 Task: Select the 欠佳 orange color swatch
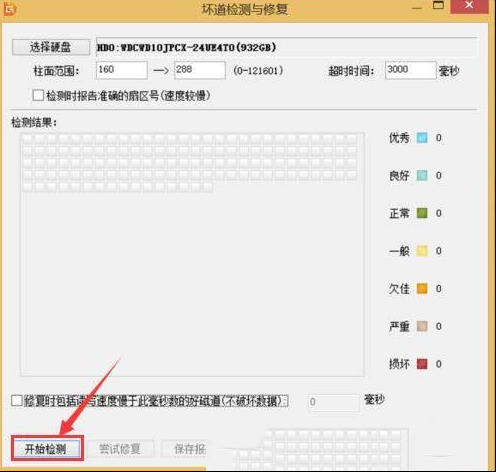pyautogui.click(x=422, y=288)
